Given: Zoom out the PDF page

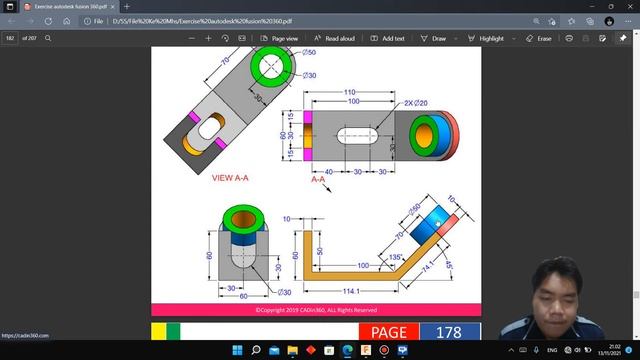Looking at the screenshot, I should click(x=191, y=38).
